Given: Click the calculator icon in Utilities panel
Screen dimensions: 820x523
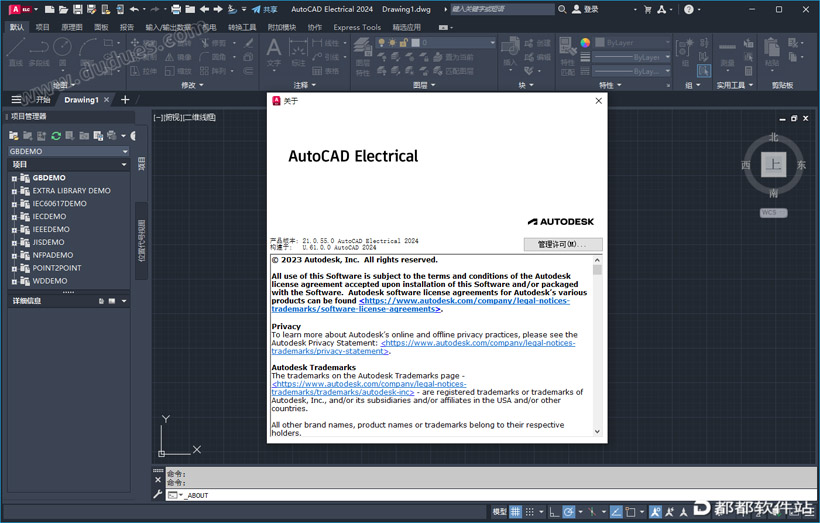Looking at the screenshot, I should tap(748, 71).
